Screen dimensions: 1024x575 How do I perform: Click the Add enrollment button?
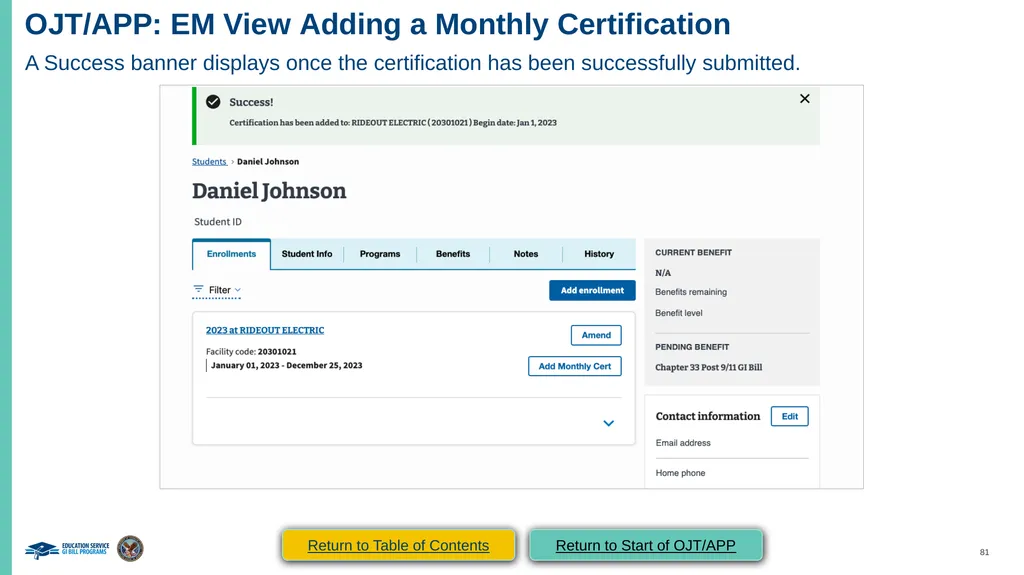click(x=592, y=291)
